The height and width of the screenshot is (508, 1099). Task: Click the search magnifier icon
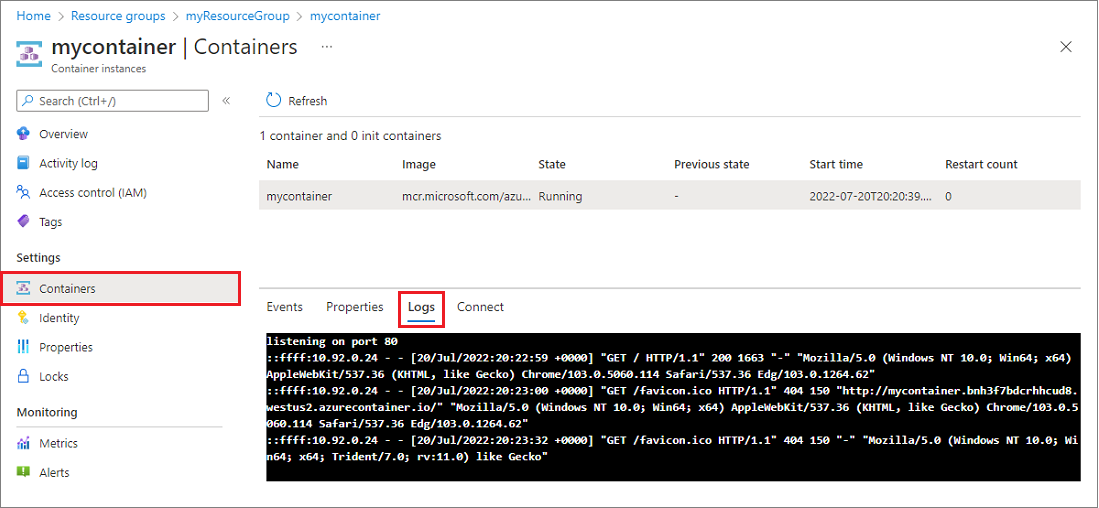point(28,101)
